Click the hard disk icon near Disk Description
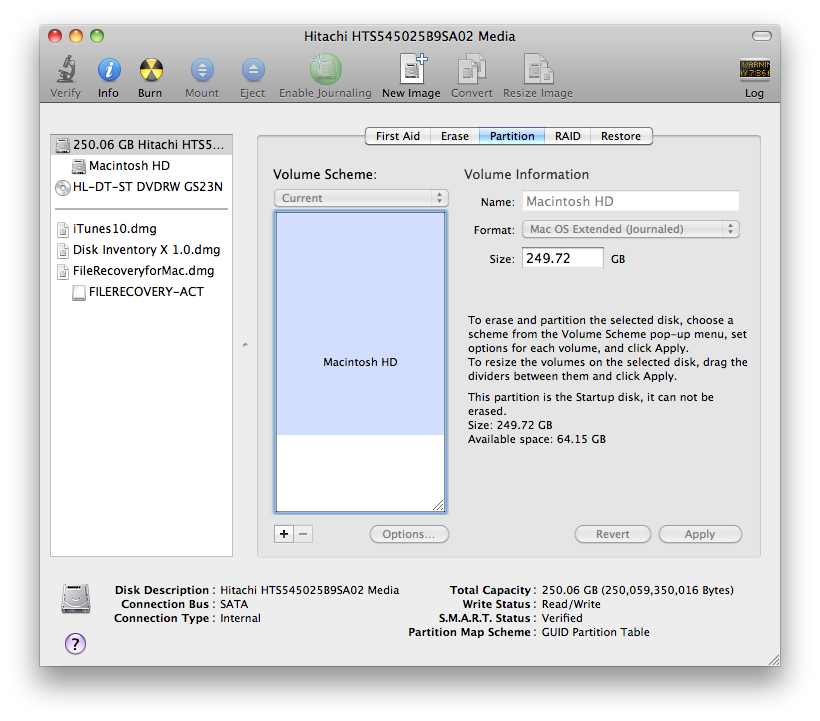Viewport: 820px width, 721px height. (76, 598)
